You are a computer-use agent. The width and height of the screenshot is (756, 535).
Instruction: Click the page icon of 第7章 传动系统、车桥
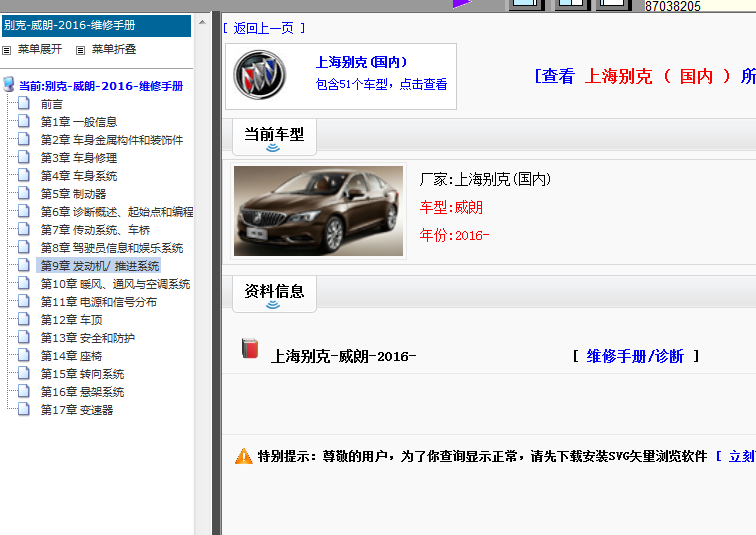click(24, 229)
